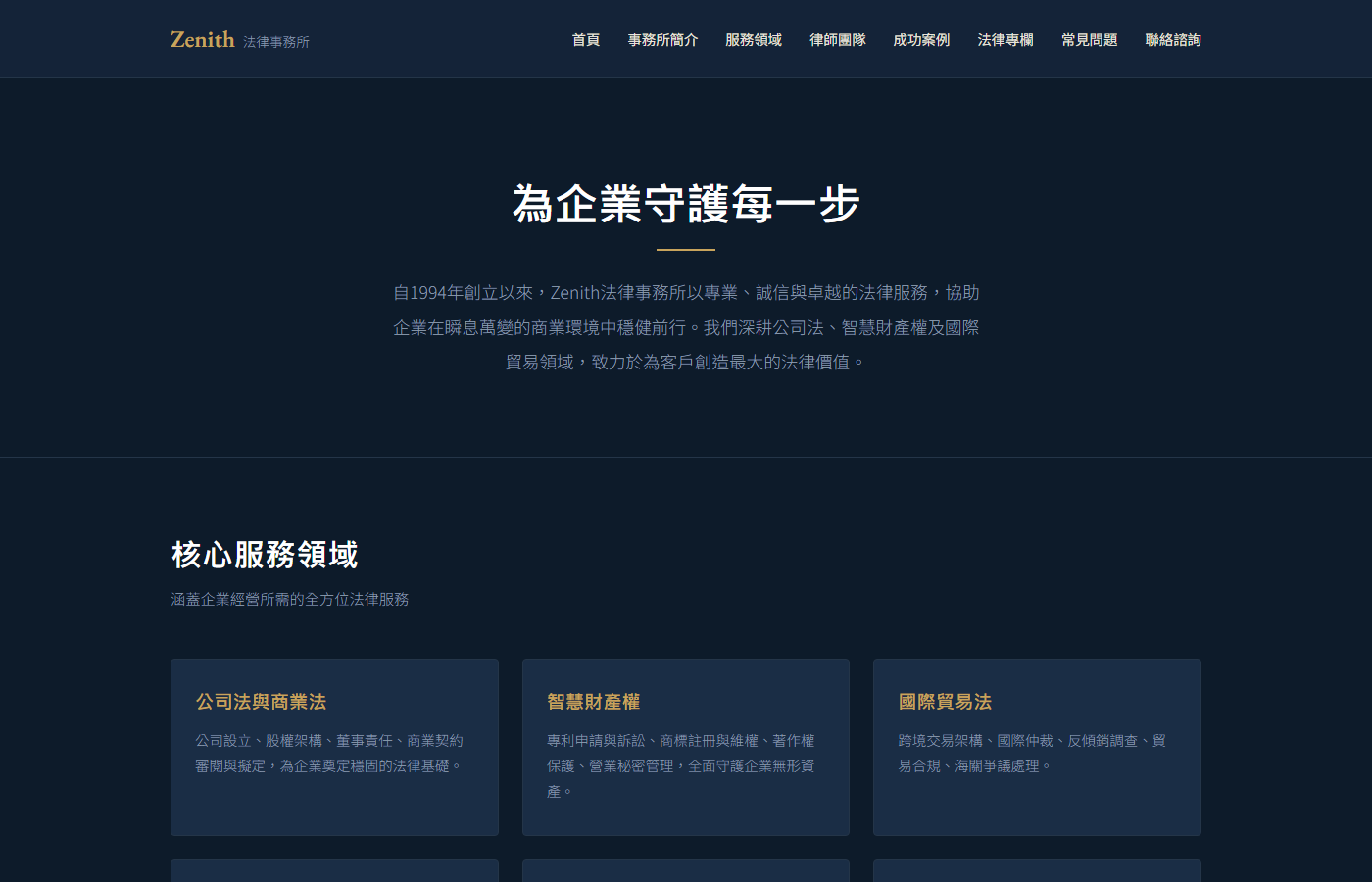Click the description starting with 公司設立、股權架構
This screenshot has height=882, width=1372.
tap(330, 754)
